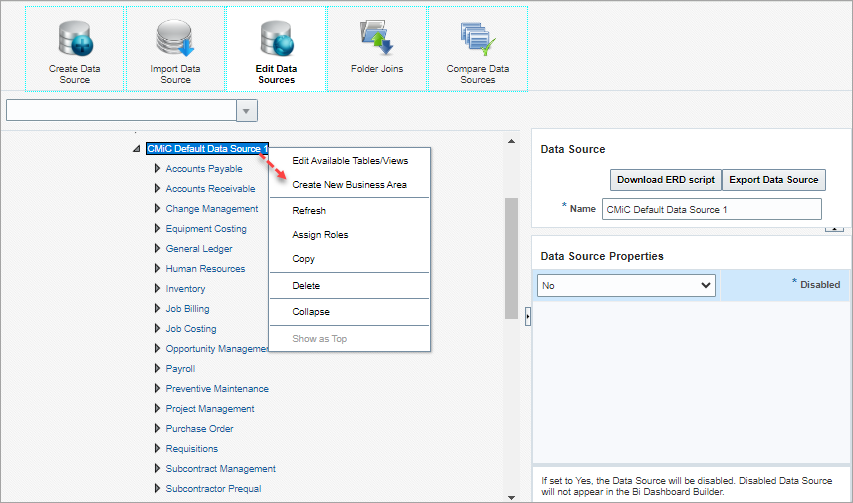The height and width of the screenshot is (503, 853).
Task: Click the Export Data Source button
Action: [773, 180]
